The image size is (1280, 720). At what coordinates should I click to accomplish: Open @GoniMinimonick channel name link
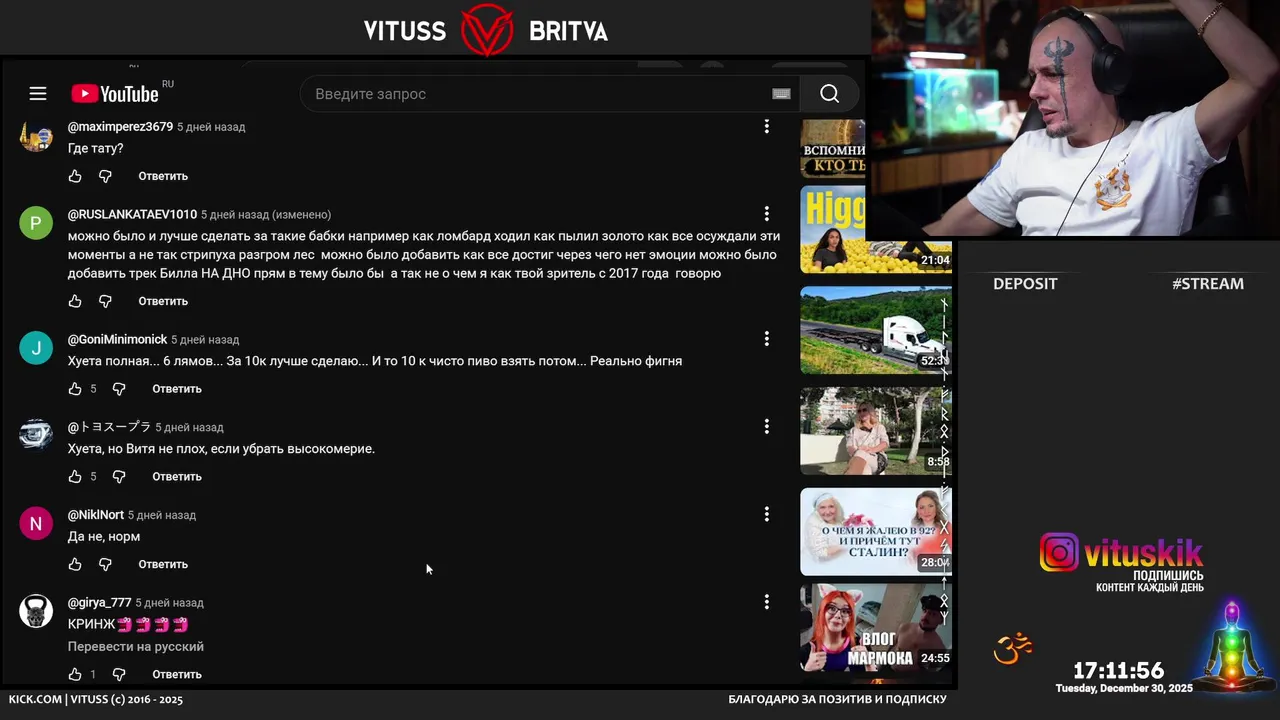point(117,339)
